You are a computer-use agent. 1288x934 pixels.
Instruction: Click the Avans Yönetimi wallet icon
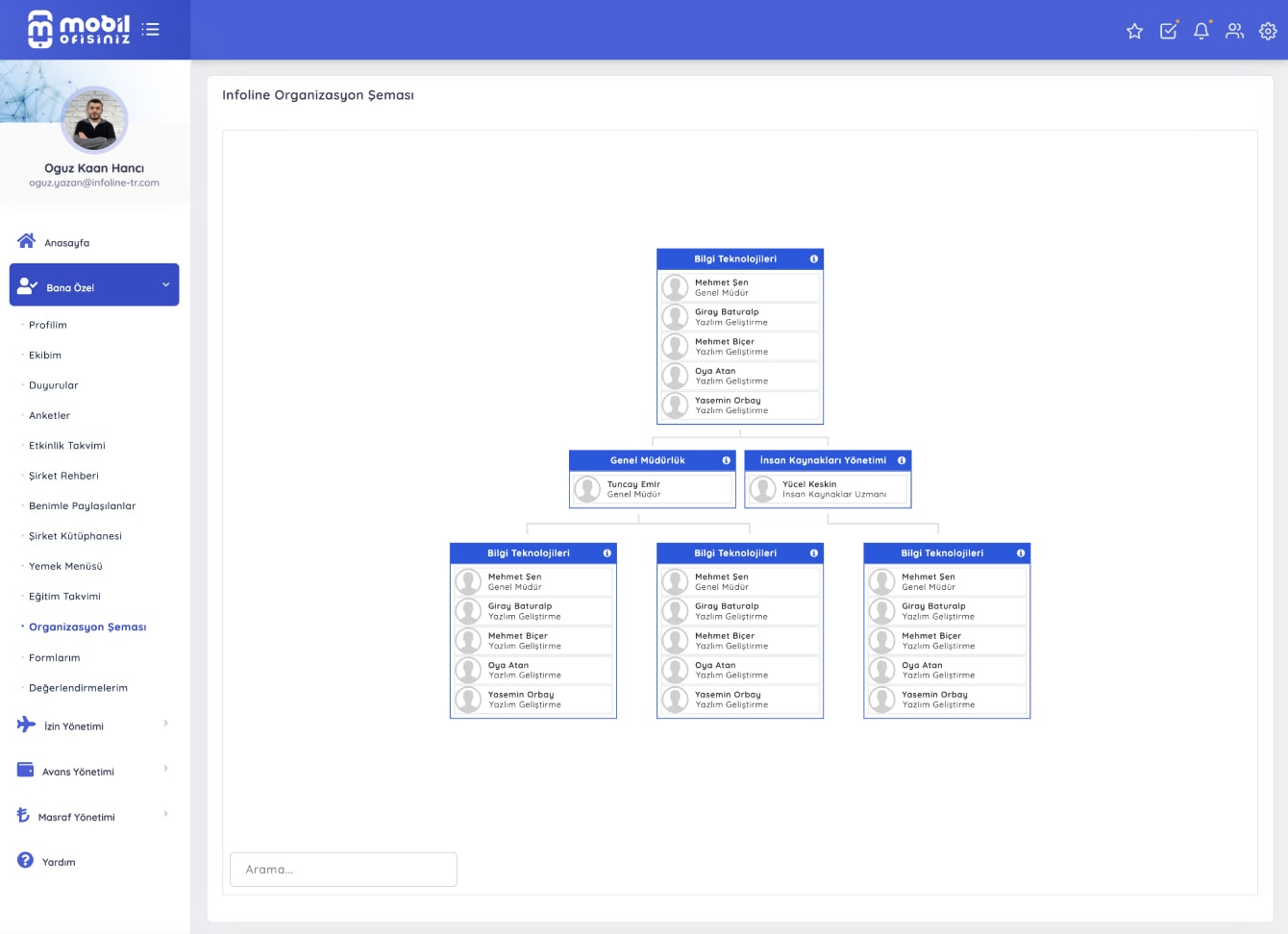[26, 770]
